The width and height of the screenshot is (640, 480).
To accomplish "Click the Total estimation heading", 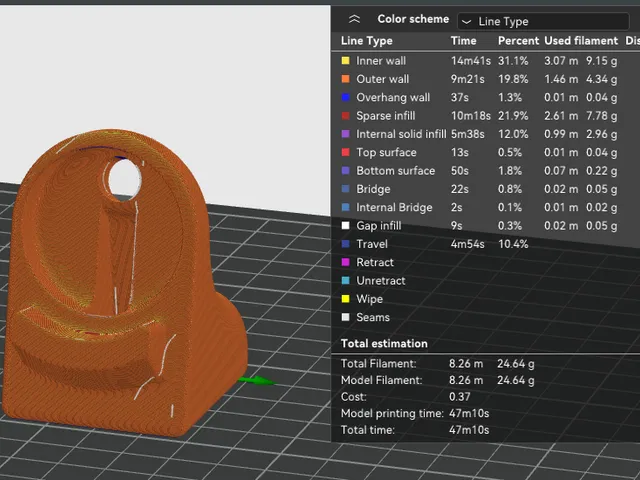I will [x=384, y=344].
